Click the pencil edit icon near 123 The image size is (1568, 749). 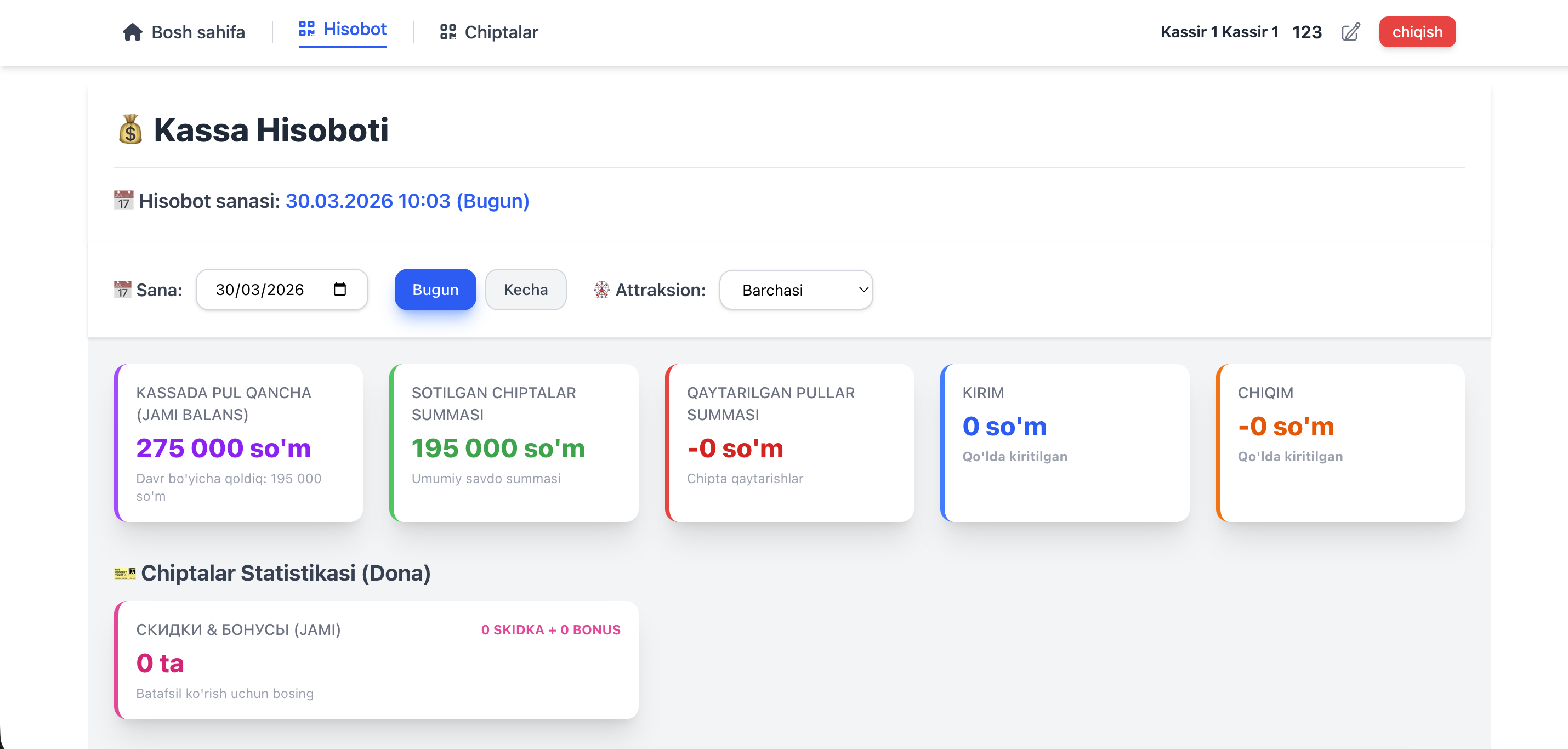[x=1350, y=32]
